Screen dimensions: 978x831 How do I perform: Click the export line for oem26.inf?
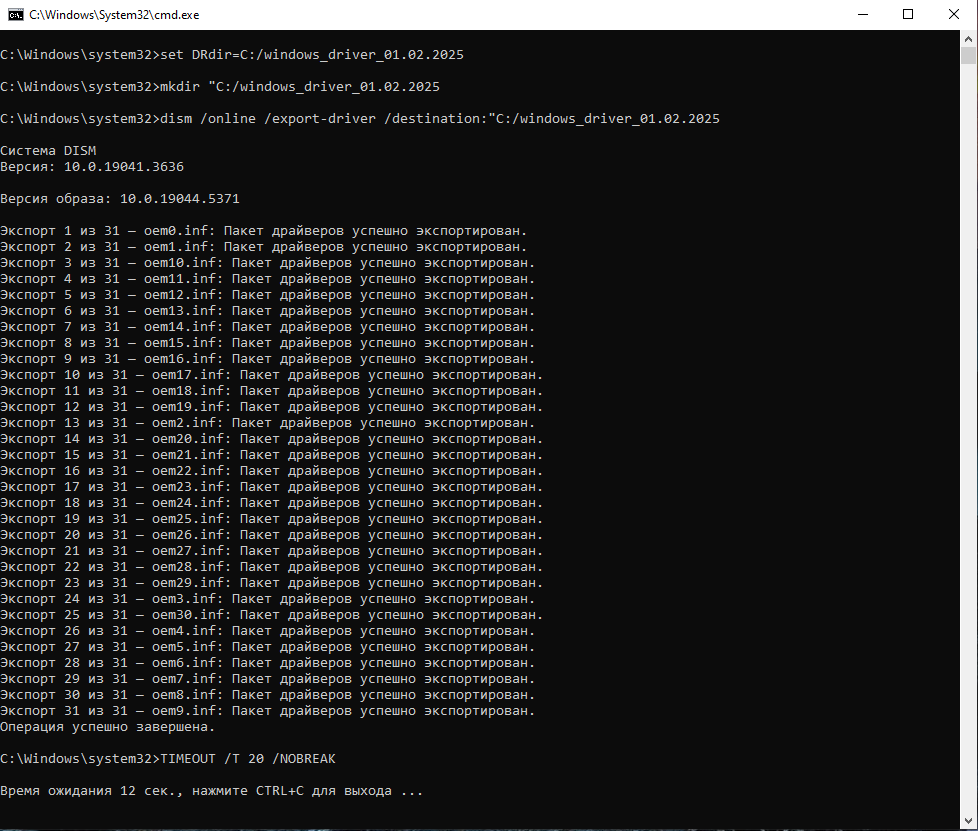pyautogui.click(x=272, y=535)
